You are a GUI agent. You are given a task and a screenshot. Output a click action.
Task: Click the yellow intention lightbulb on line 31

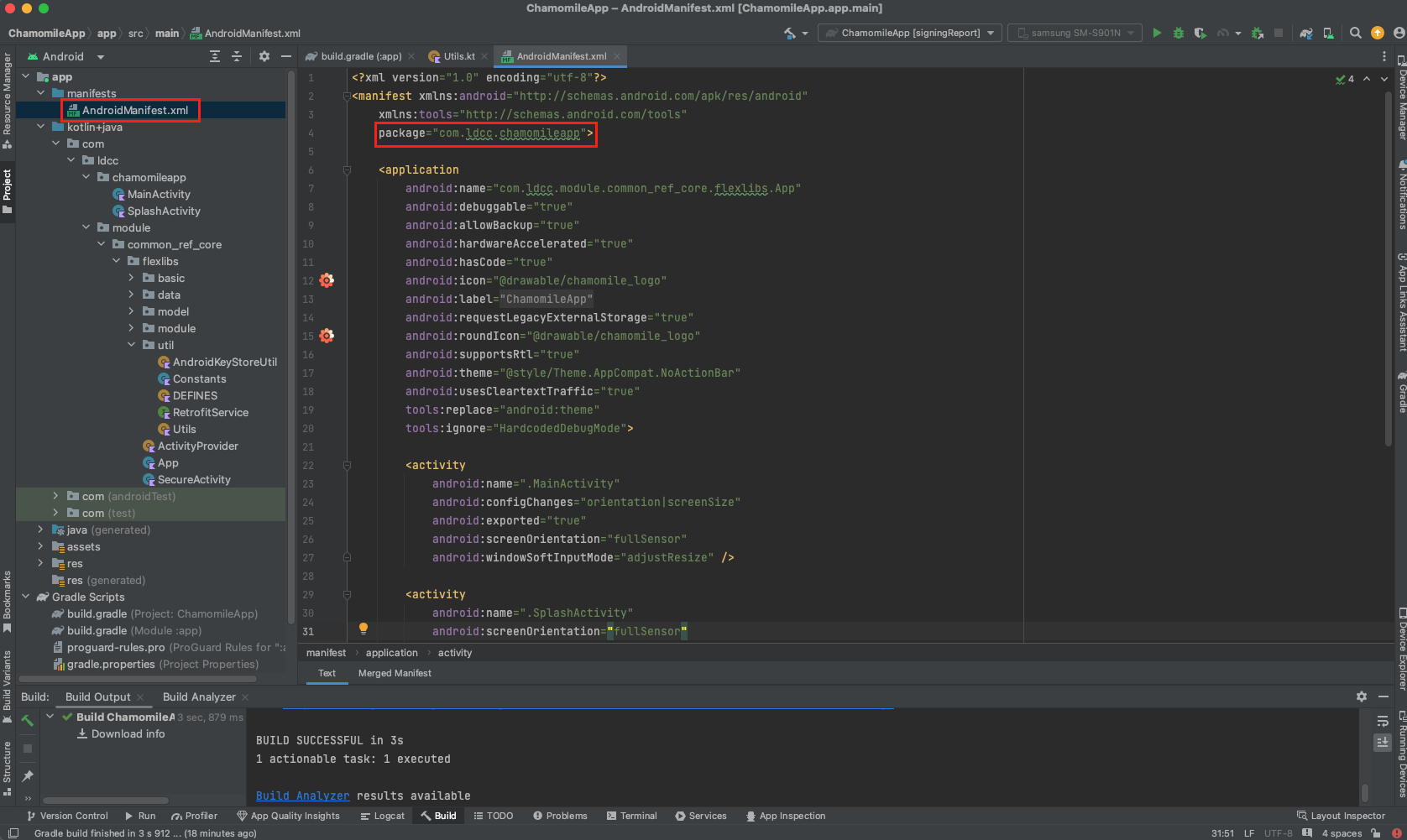[364, 629]
